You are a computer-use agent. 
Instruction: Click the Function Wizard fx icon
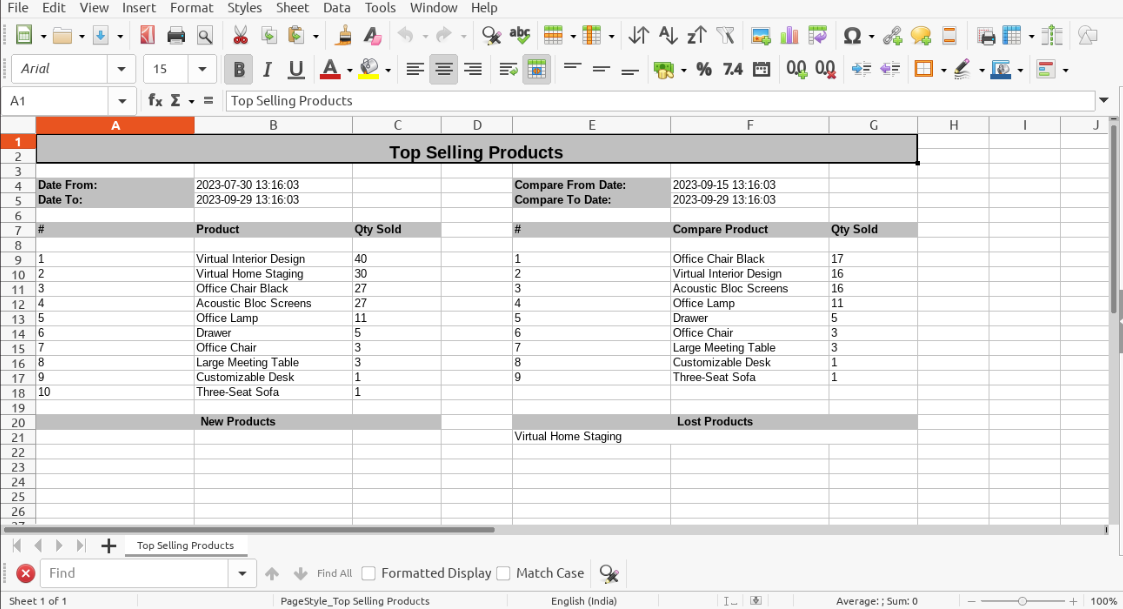(x=155, y=101)
